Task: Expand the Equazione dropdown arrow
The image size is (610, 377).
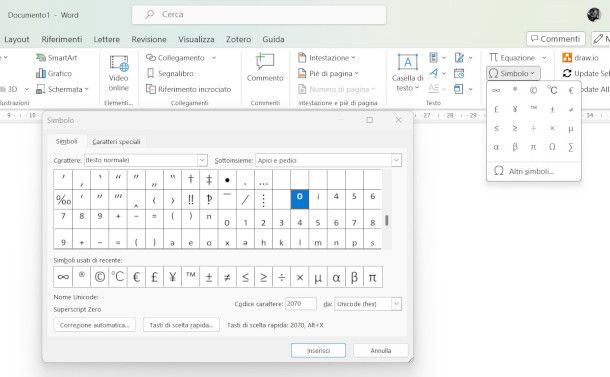Action: click(x=544, y=58)
